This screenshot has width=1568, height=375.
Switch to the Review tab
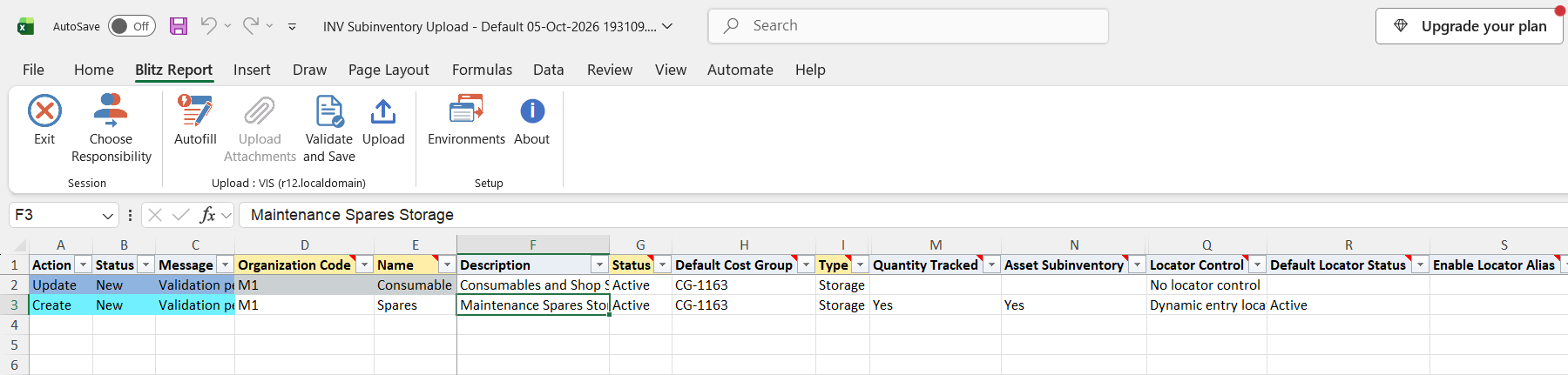(x=610, y=70)
